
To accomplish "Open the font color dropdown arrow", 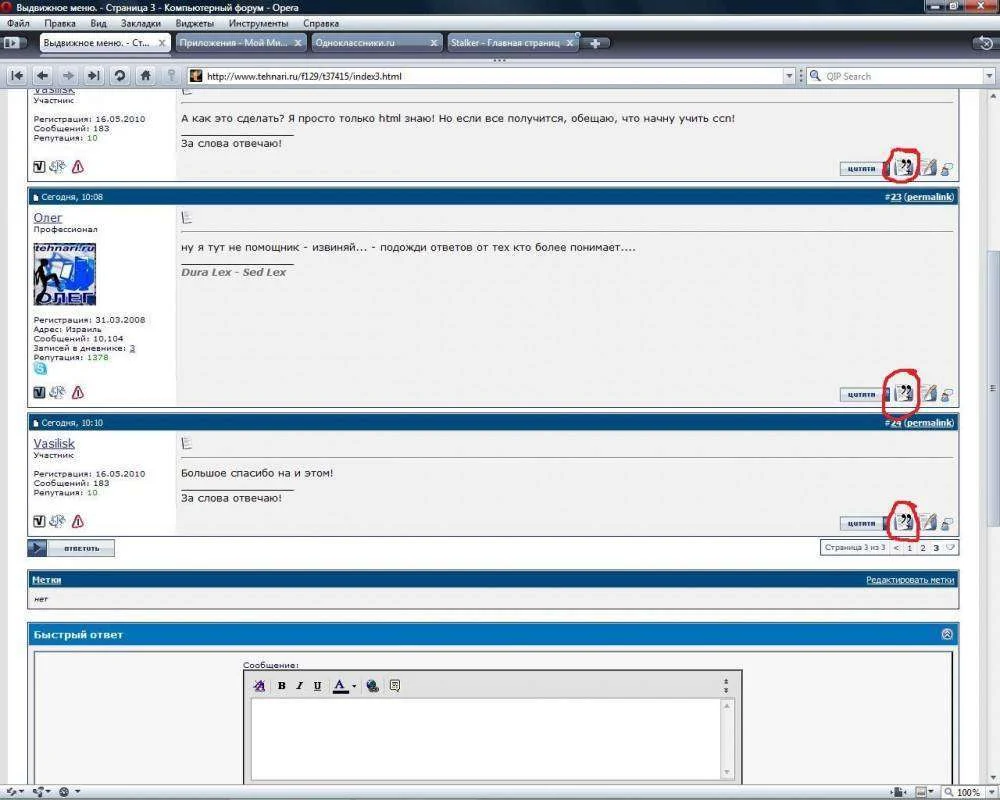I will pos(354,686).
